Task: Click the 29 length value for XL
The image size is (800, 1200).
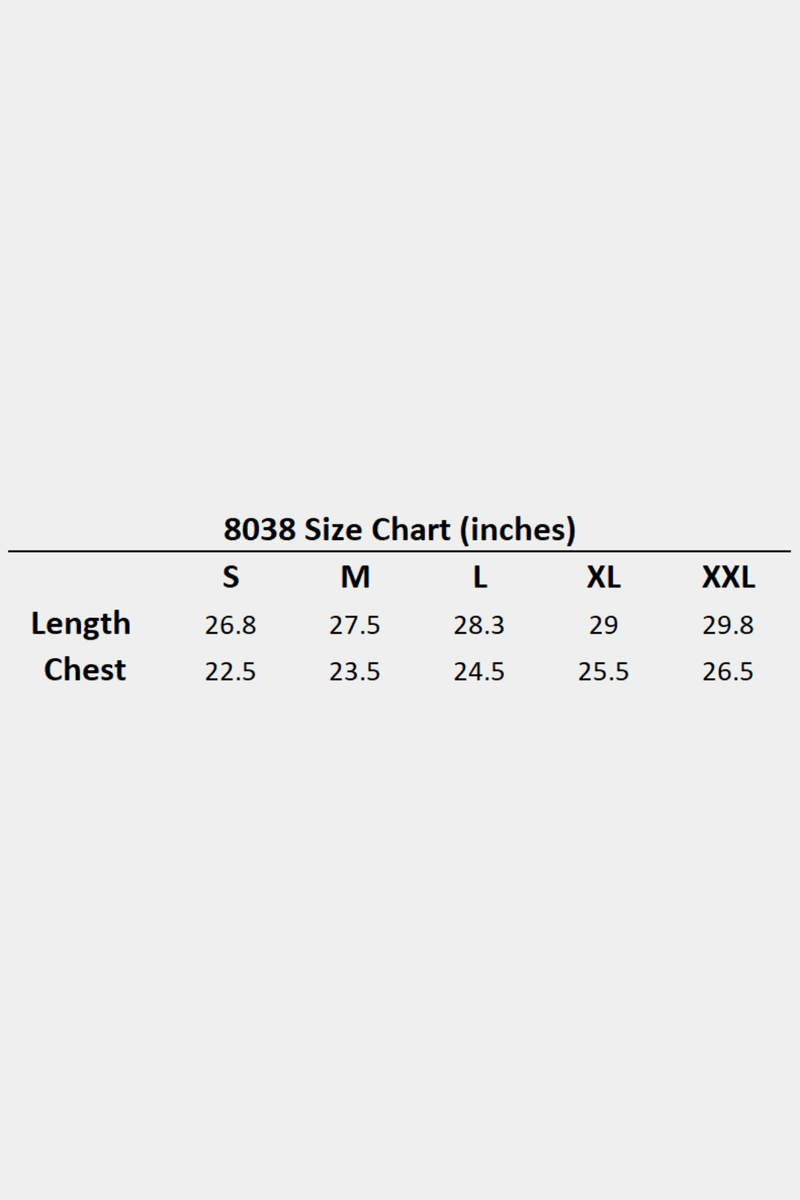Action: pos(603,626)
